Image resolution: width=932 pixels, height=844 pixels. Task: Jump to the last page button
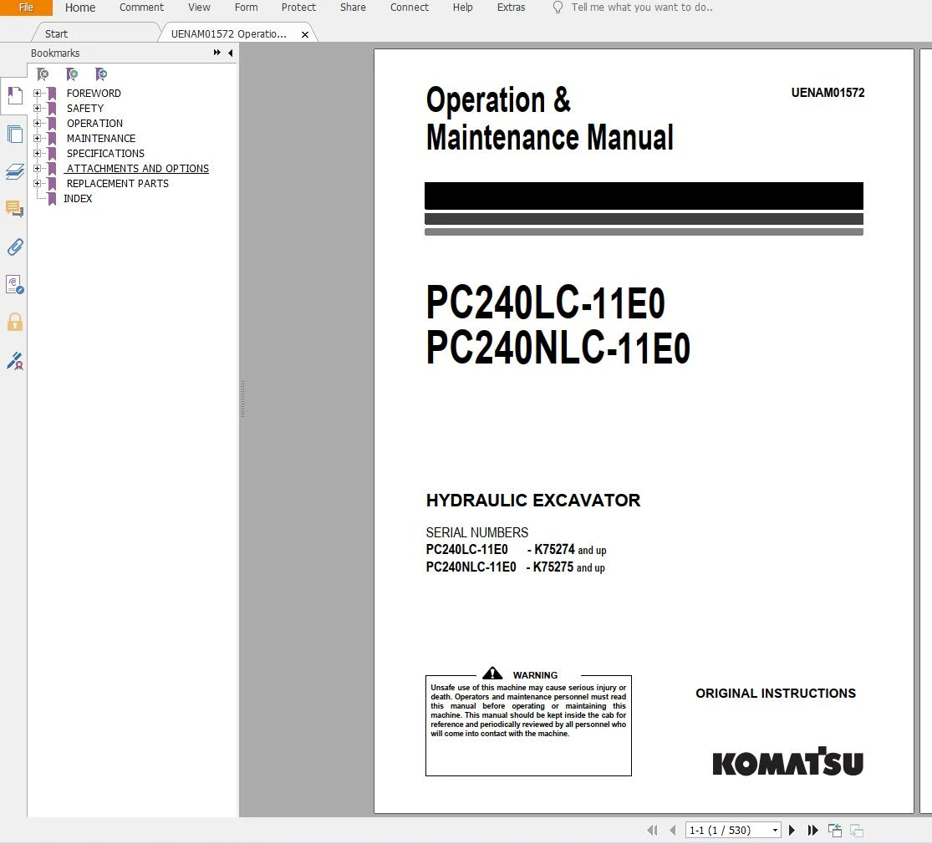tap(813, 830)
